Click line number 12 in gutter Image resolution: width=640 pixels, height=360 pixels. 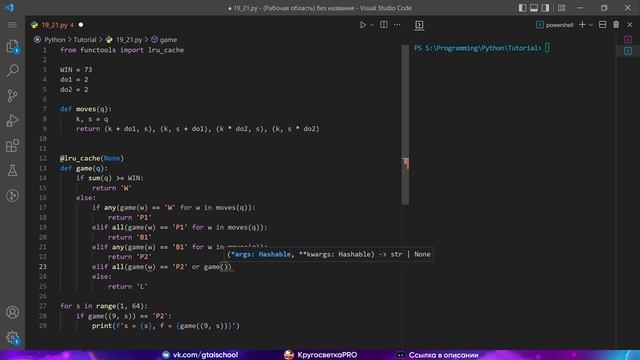(43, 158)
